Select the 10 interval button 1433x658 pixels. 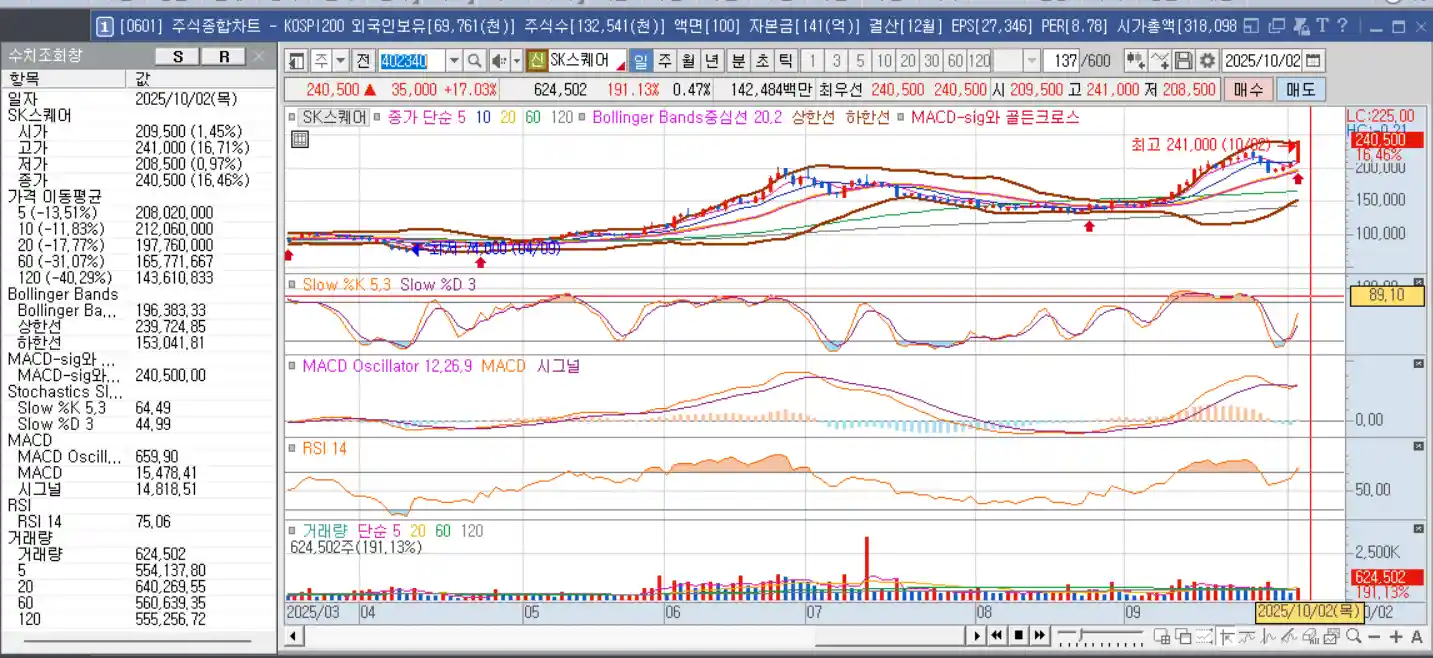pos(884,61)
